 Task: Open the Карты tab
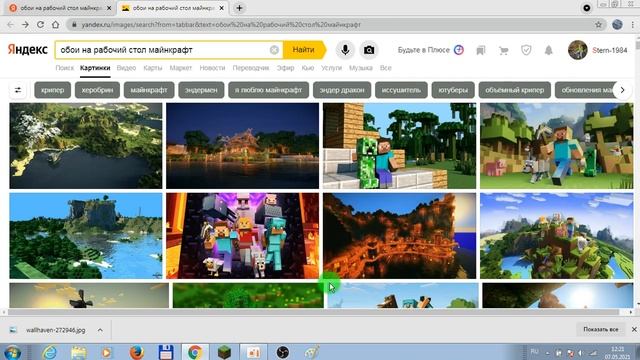(153, 68)
